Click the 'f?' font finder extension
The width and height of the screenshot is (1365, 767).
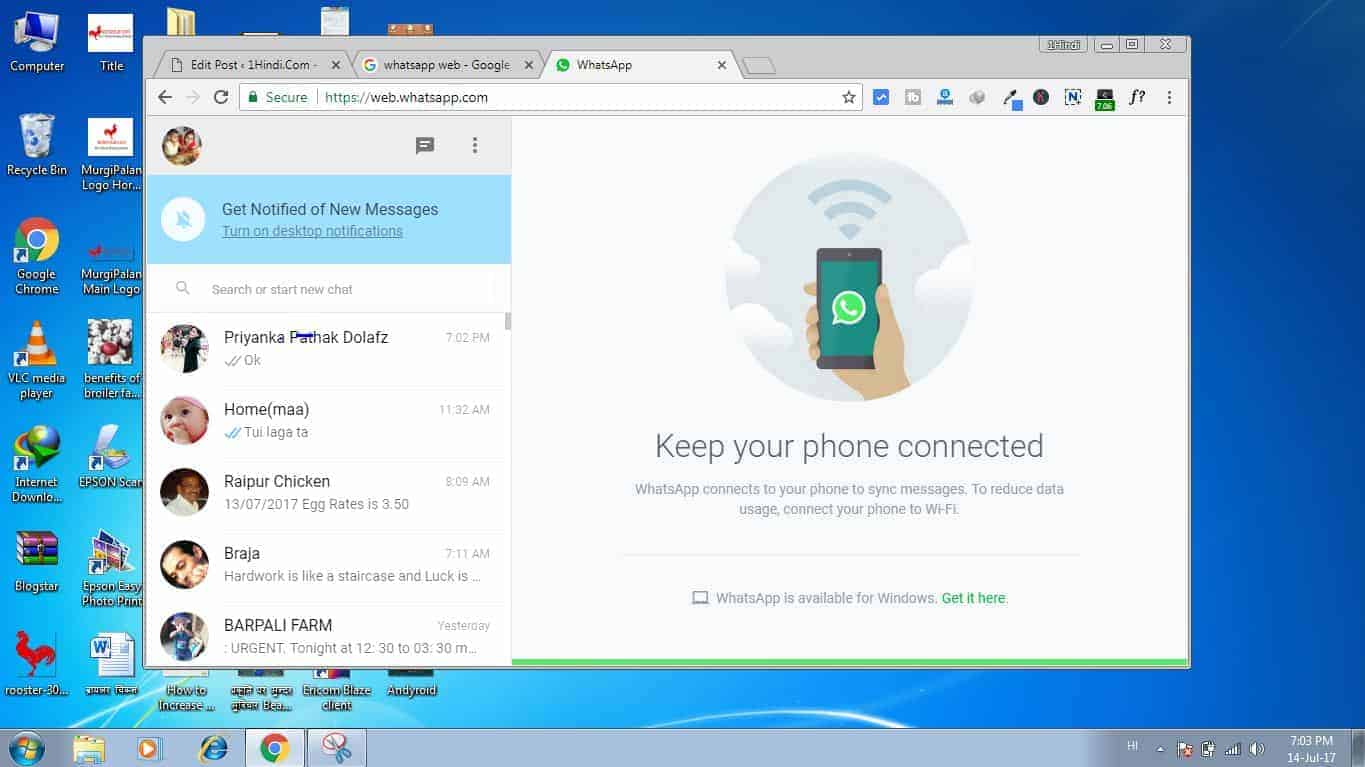tap(1137, 97)
